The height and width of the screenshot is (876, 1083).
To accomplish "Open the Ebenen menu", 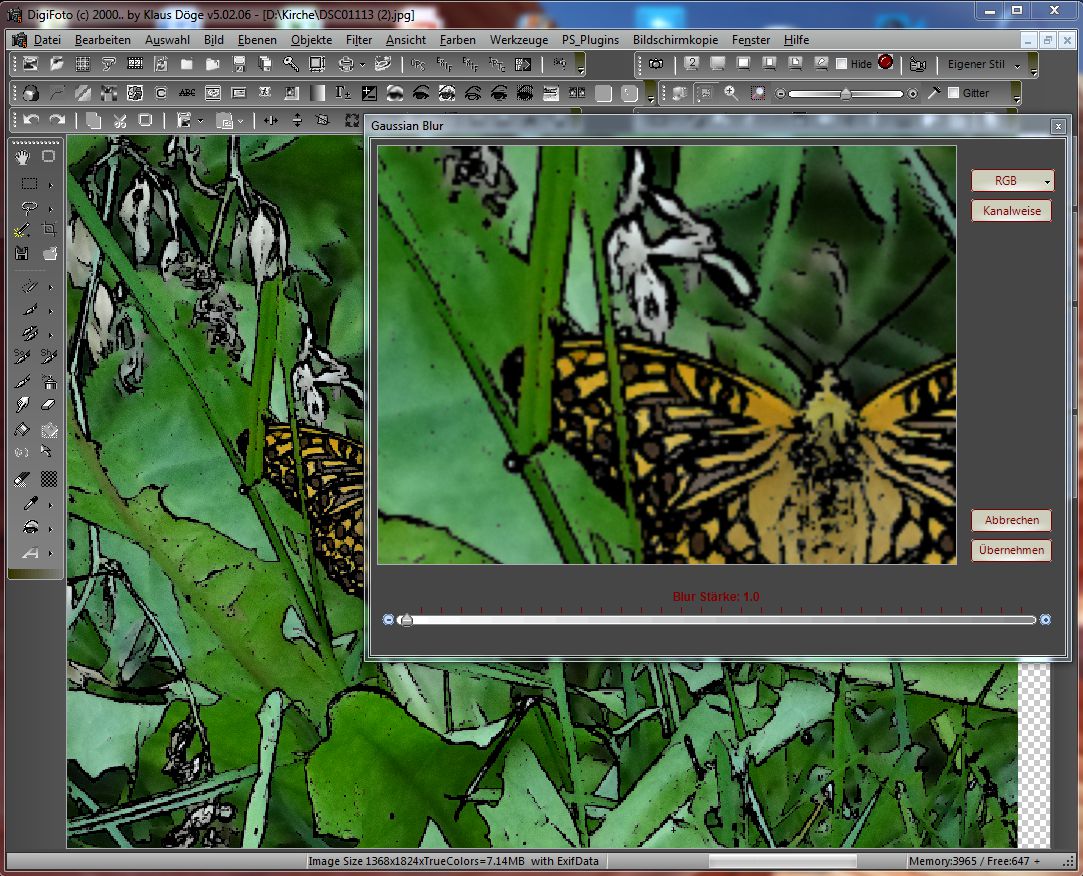I will (258, 40).
